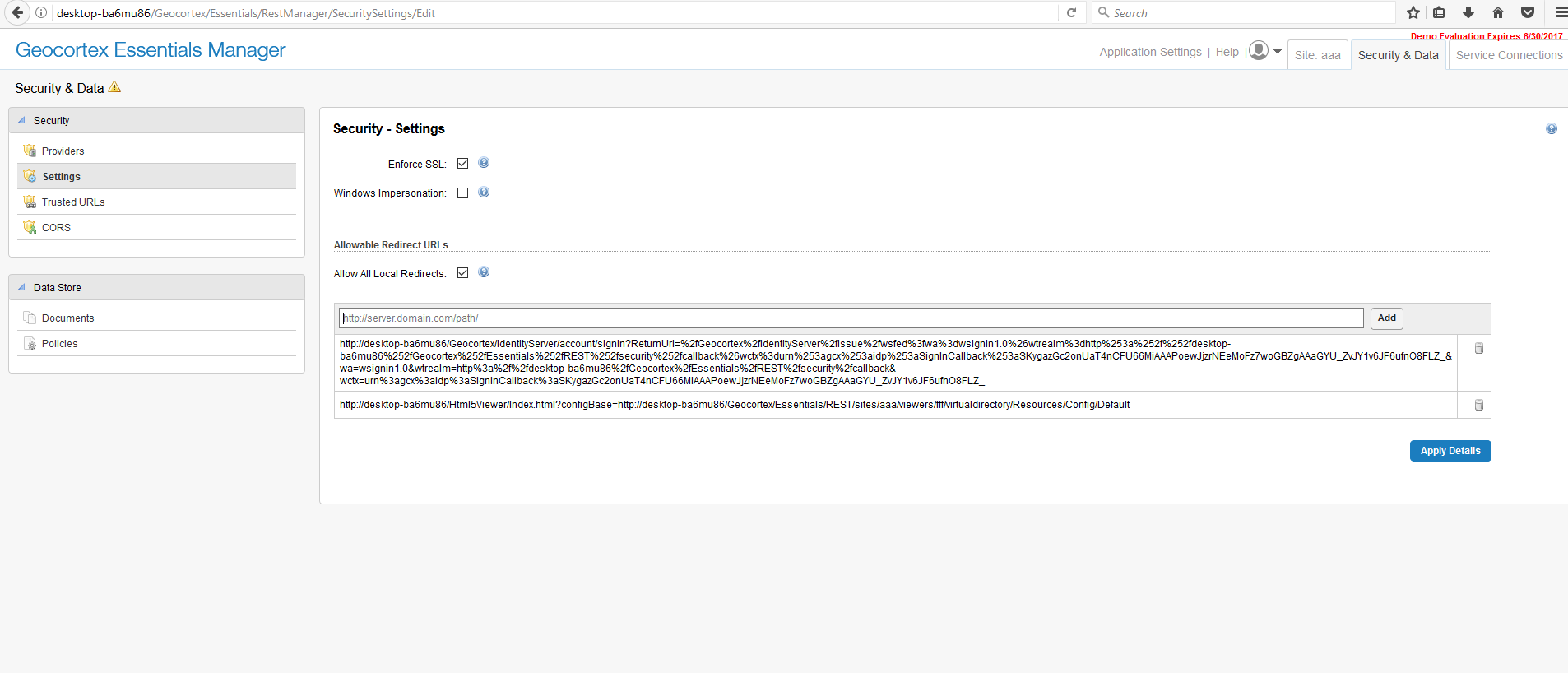Collapse the Security panel section
Image resolution: width=1568 pixels, height=673 pixels.
click(21, 120)
